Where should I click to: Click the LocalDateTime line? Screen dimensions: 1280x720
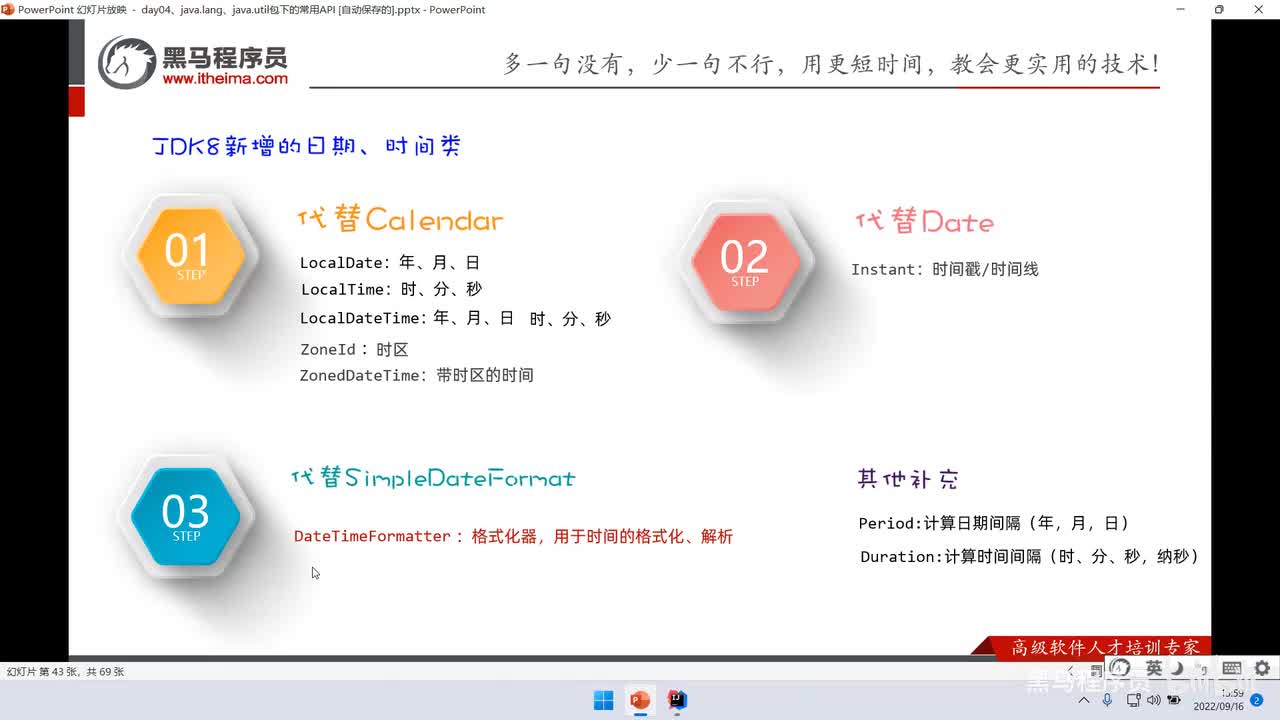(x=455, y=319)
